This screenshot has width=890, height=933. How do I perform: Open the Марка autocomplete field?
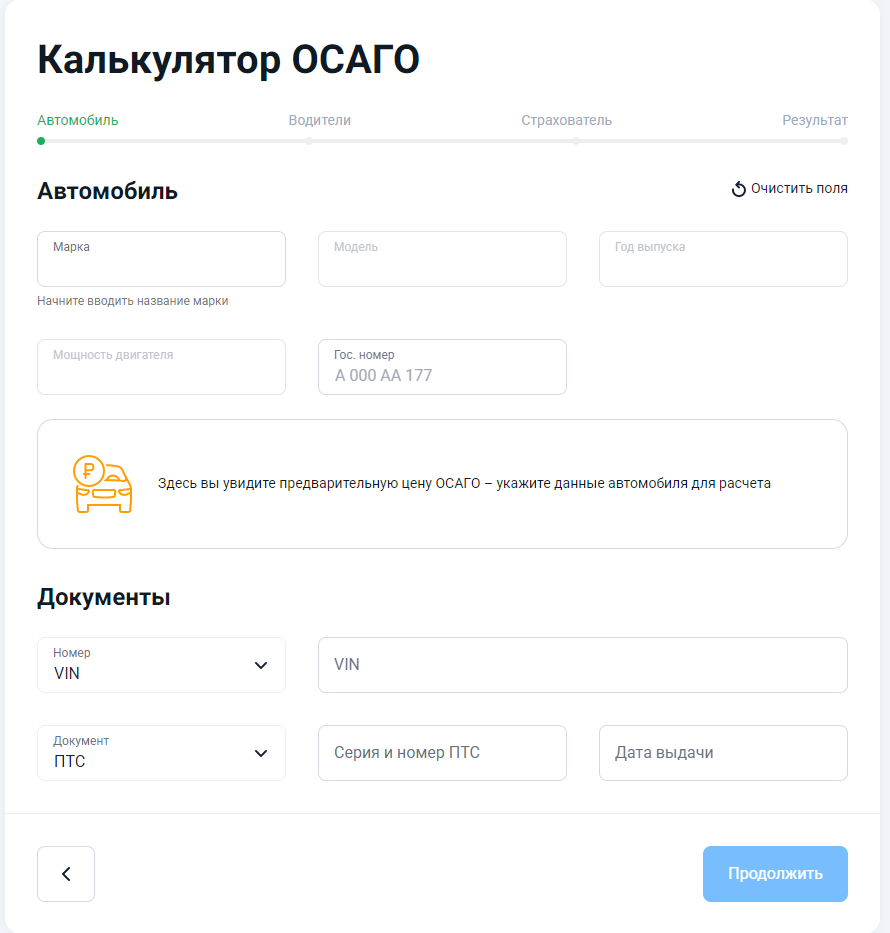(x=161, y=260)
